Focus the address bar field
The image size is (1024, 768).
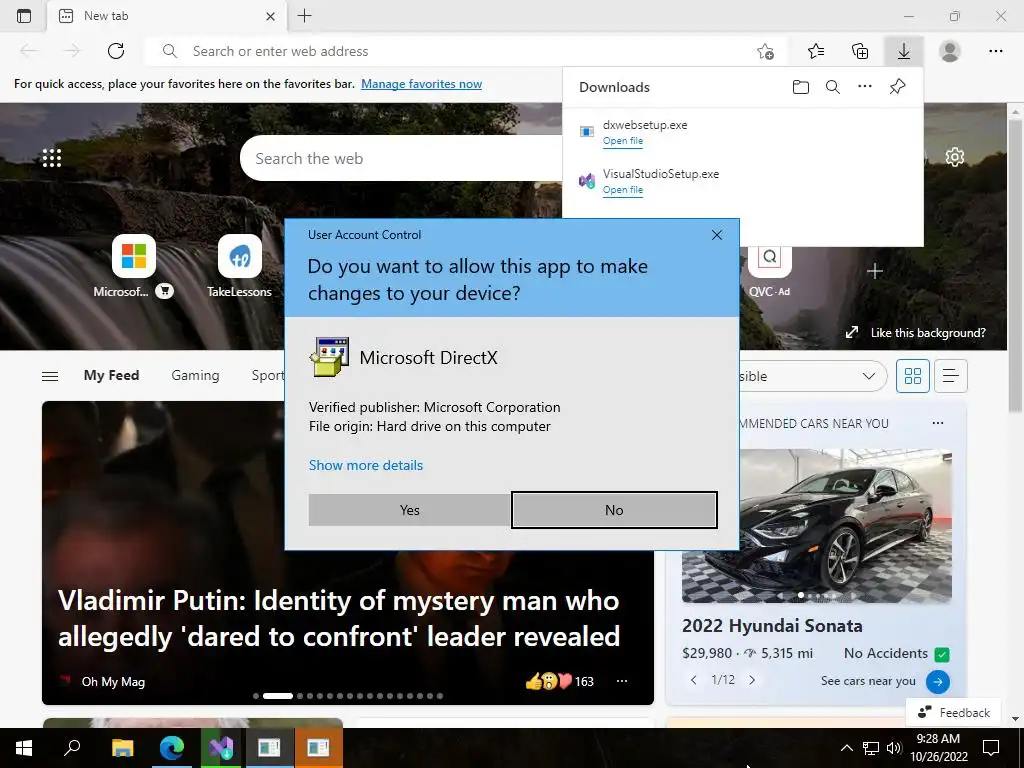(464, 51)
